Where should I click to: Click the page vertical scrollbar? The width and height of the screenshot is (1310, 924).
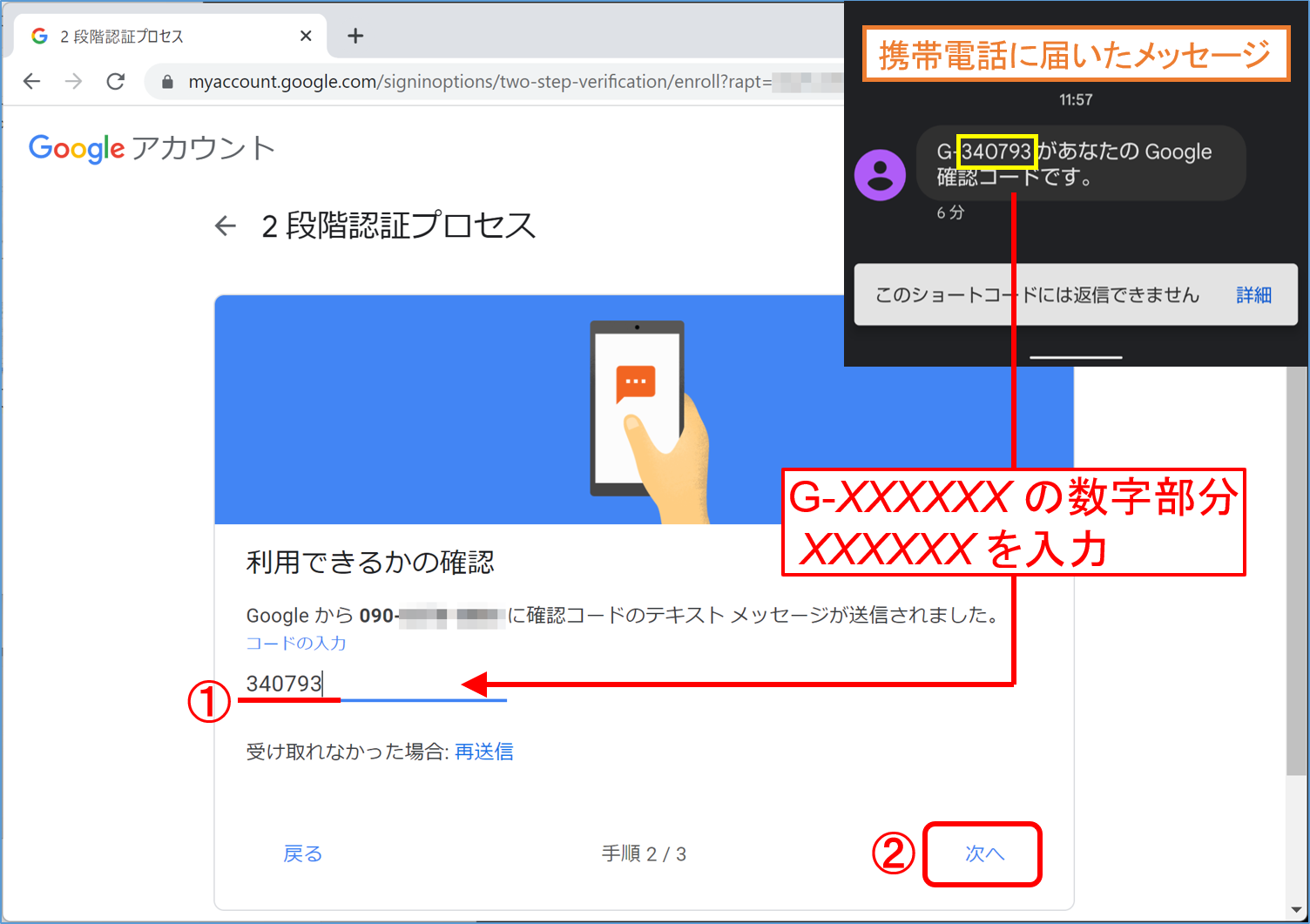coord(1297,570)
